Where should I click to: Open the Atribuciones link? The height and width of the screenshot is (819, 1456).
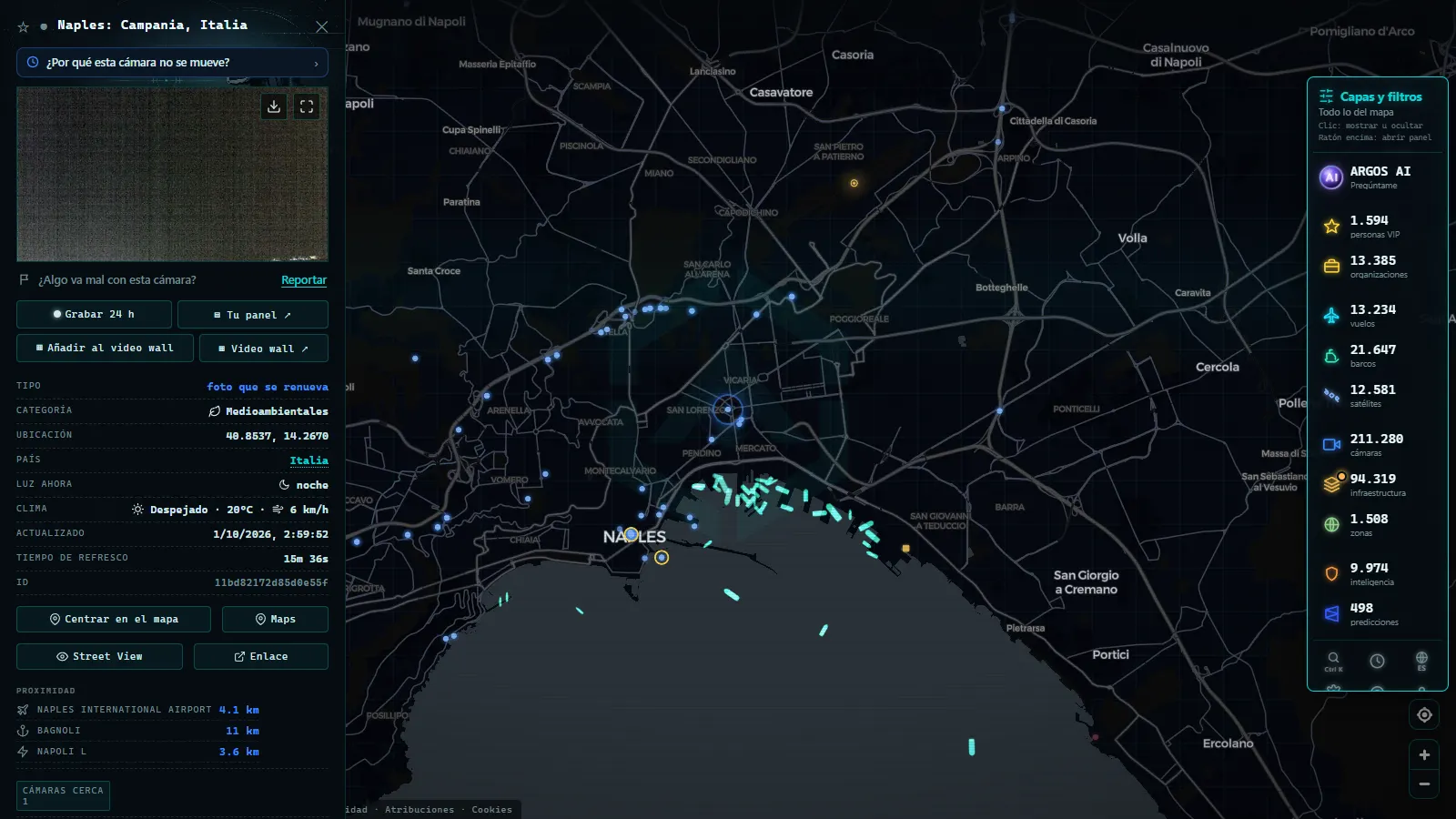pos(420,810)
